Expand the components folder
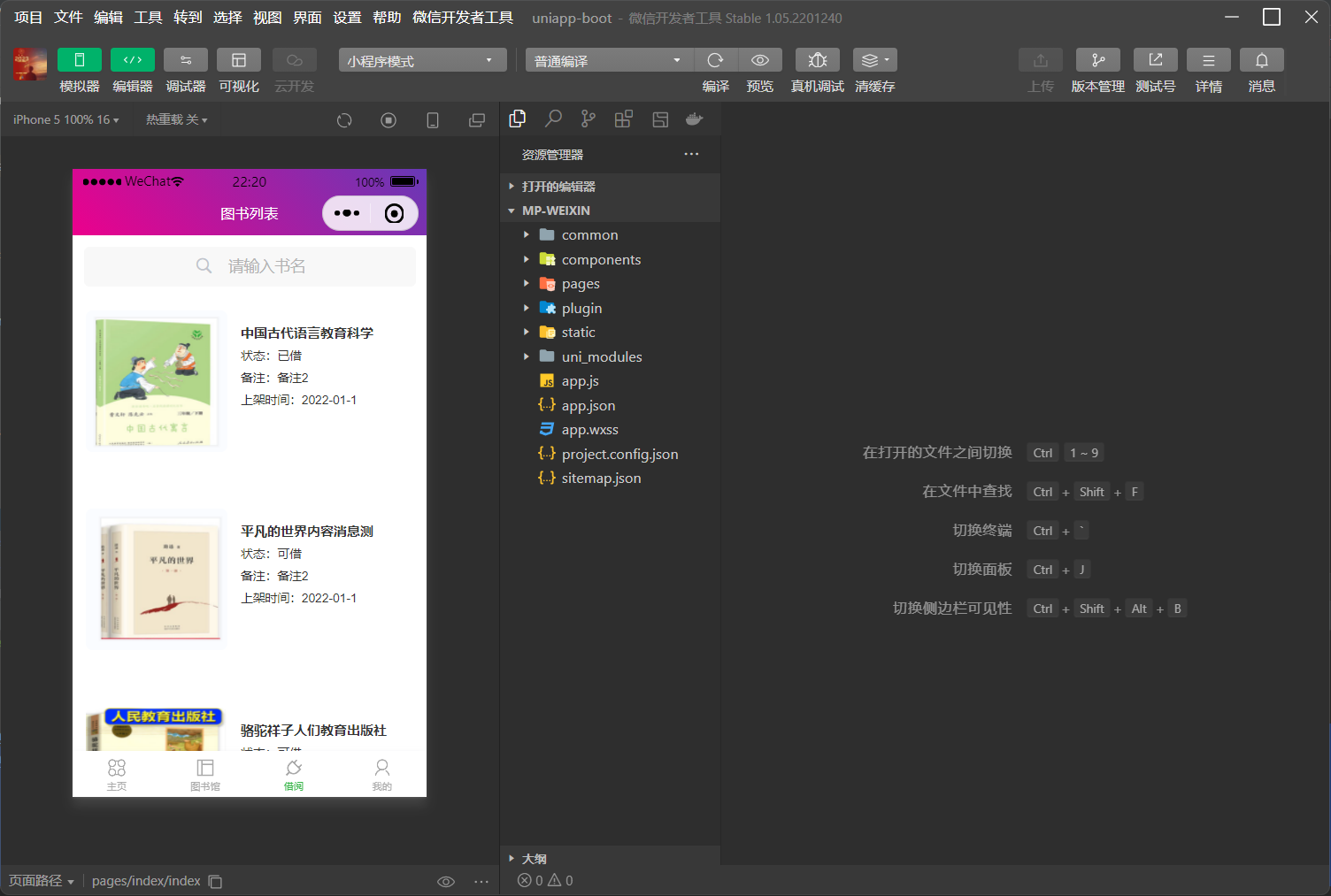Screen dimensions: 1331x896 [x=610, y=259]
